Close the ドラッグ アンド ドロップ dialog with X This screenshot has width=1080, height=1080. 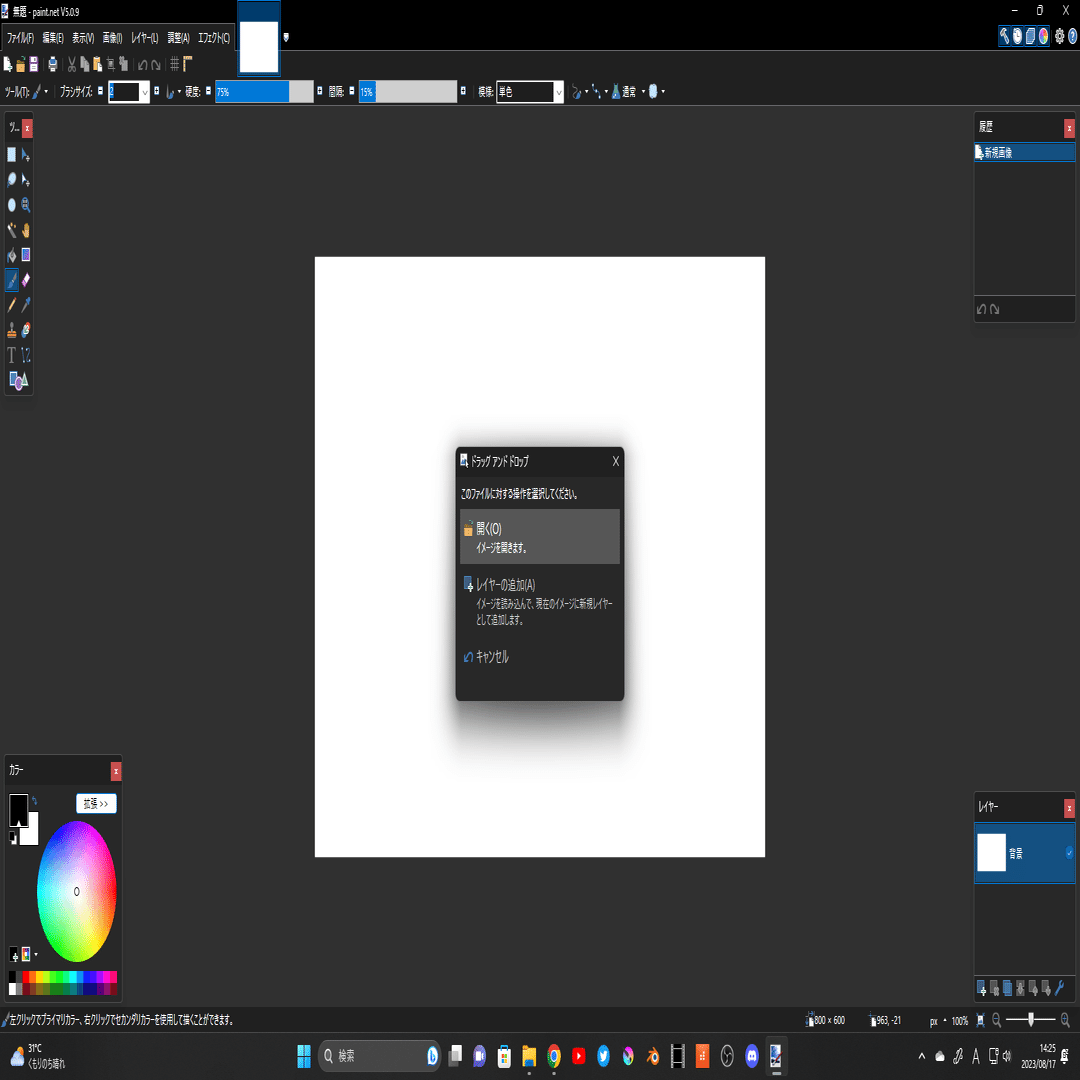616,461
